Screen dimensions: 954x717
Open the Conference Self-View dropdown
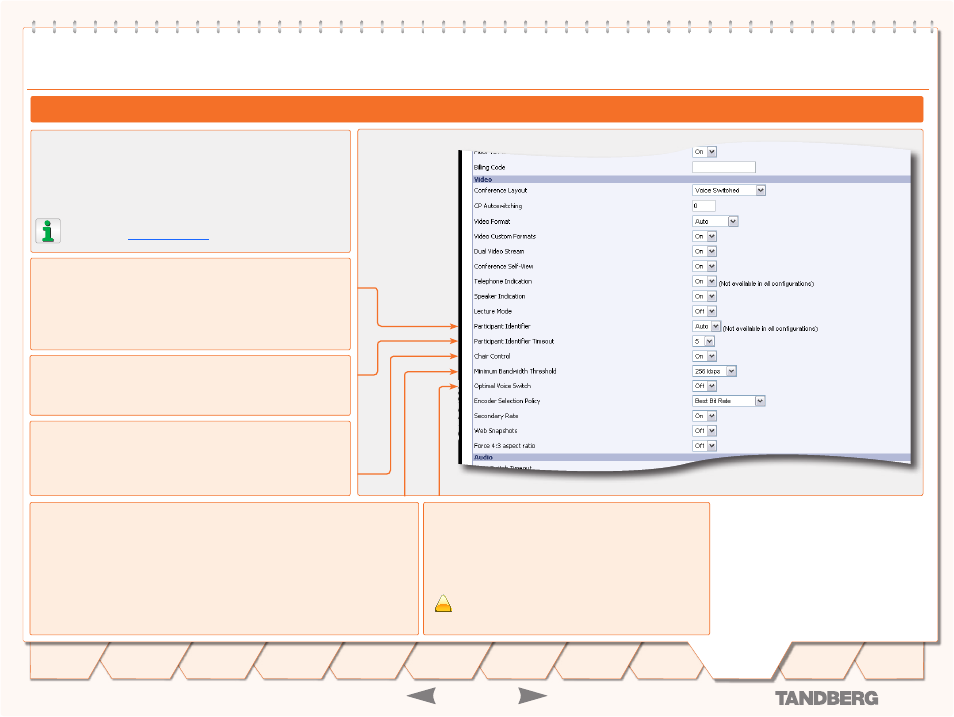tap(705, 267)
